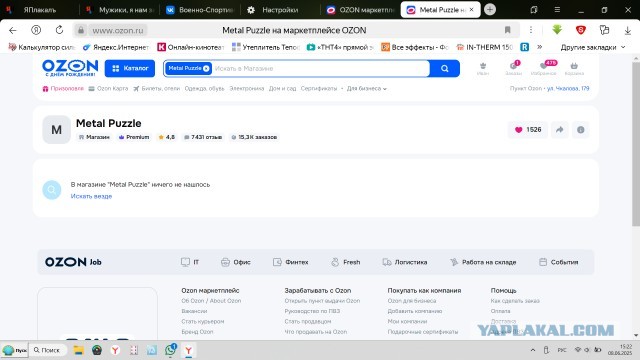Open Электроника category link

click(247, 89)
